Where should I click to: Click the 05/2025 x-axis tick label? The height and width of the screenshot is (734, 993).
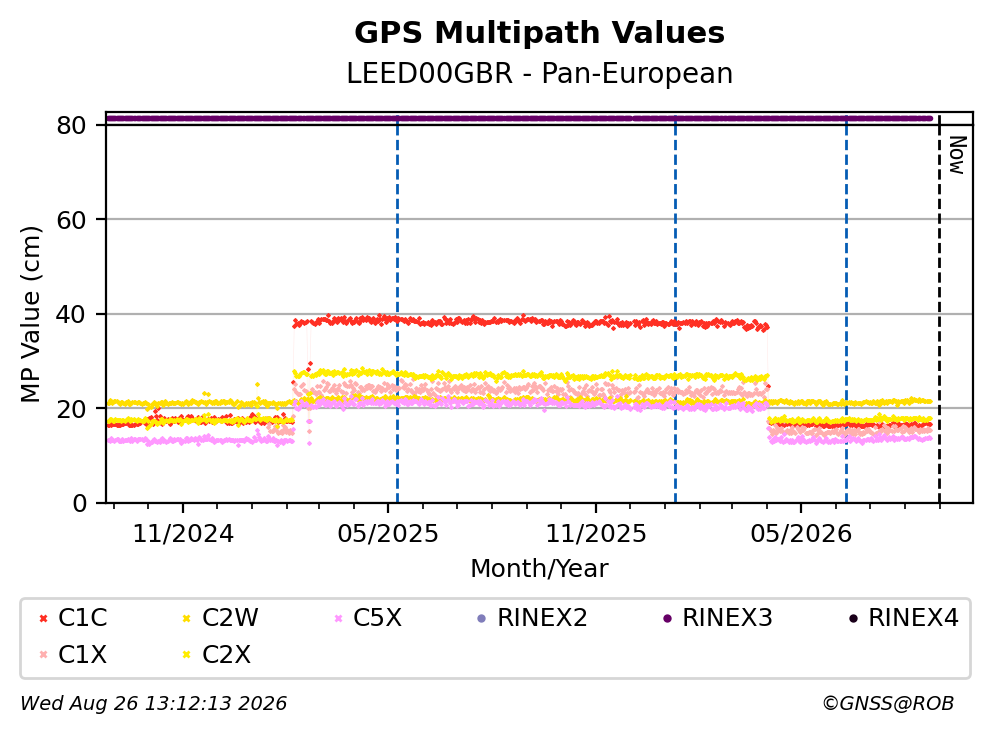pyautogui.click(x=388, y=534)
